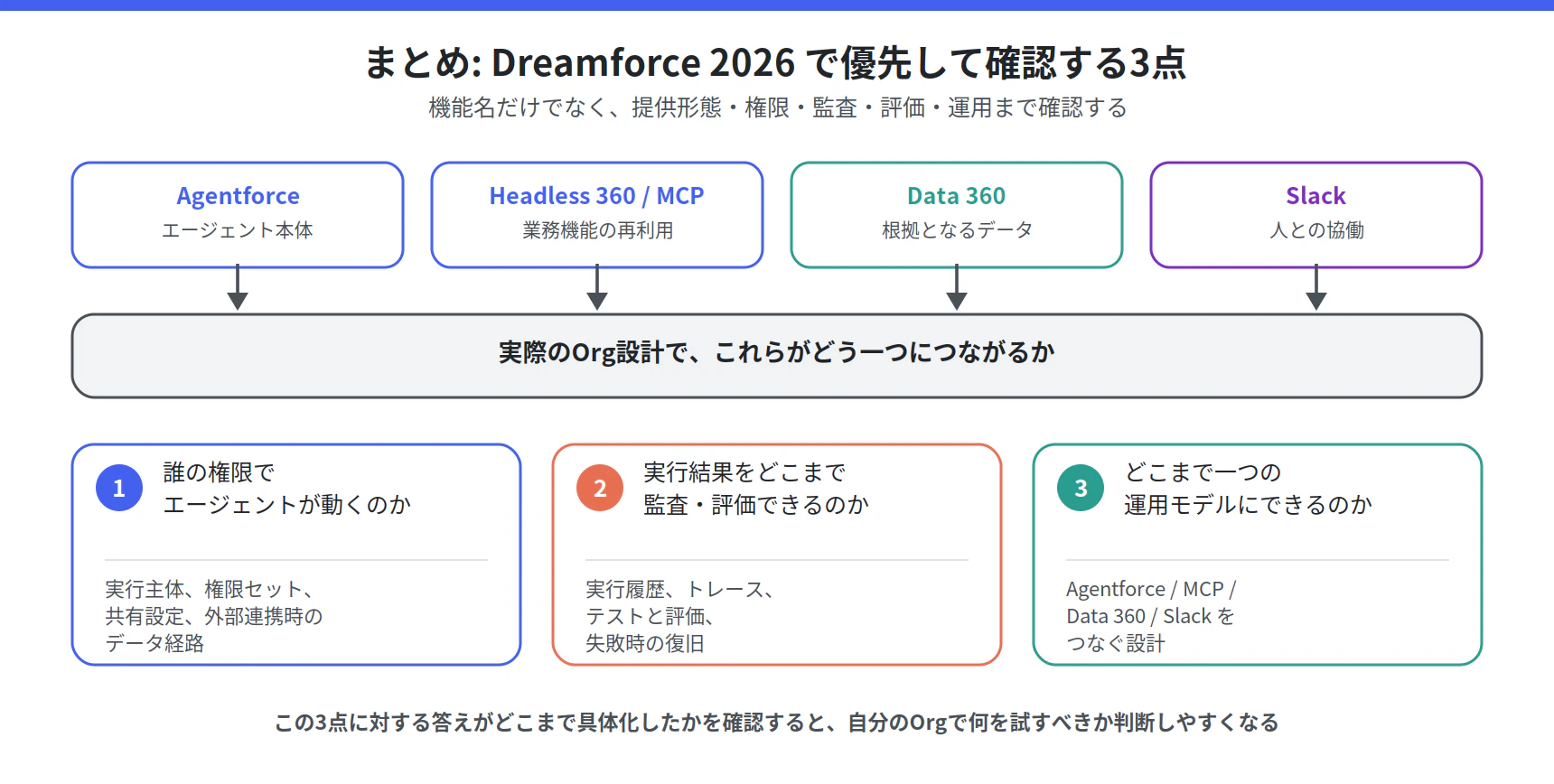The image size is (1554, 784).
Task: Click the heading 実行結果をどこまで監査・評価できるのか
Action: [x=756, y=489]
